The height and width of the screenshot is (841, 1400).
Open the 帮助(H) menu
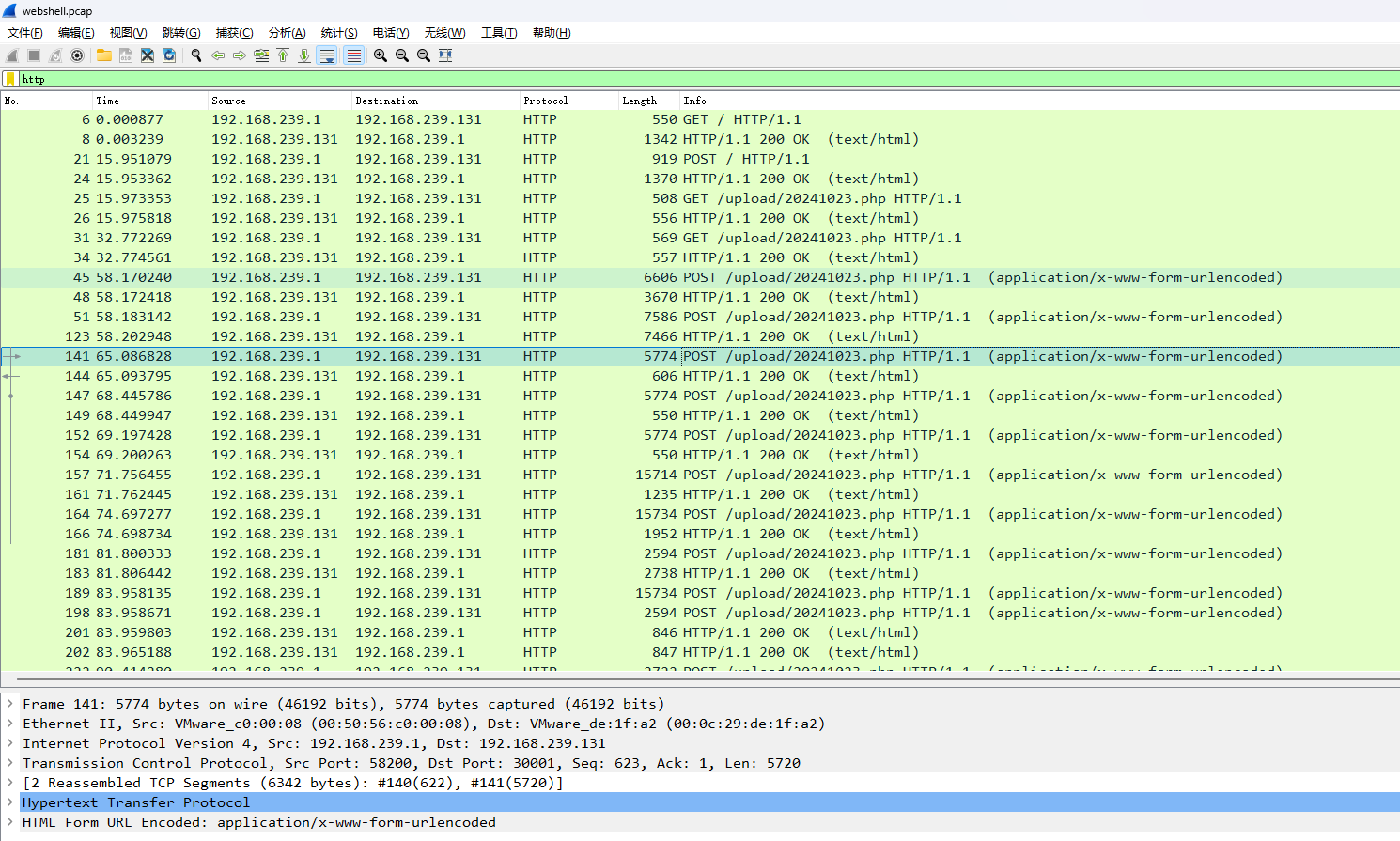coord(552,33)
